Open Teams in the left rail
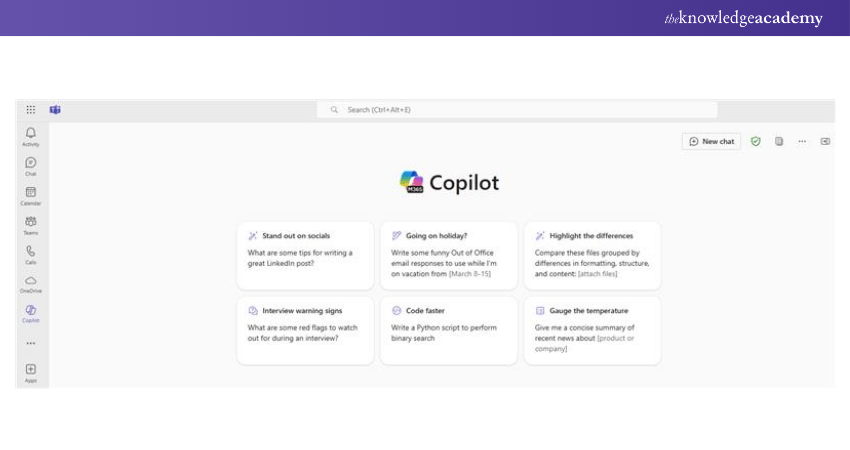Viewport: 850px width, 450px height. (31, 223)
